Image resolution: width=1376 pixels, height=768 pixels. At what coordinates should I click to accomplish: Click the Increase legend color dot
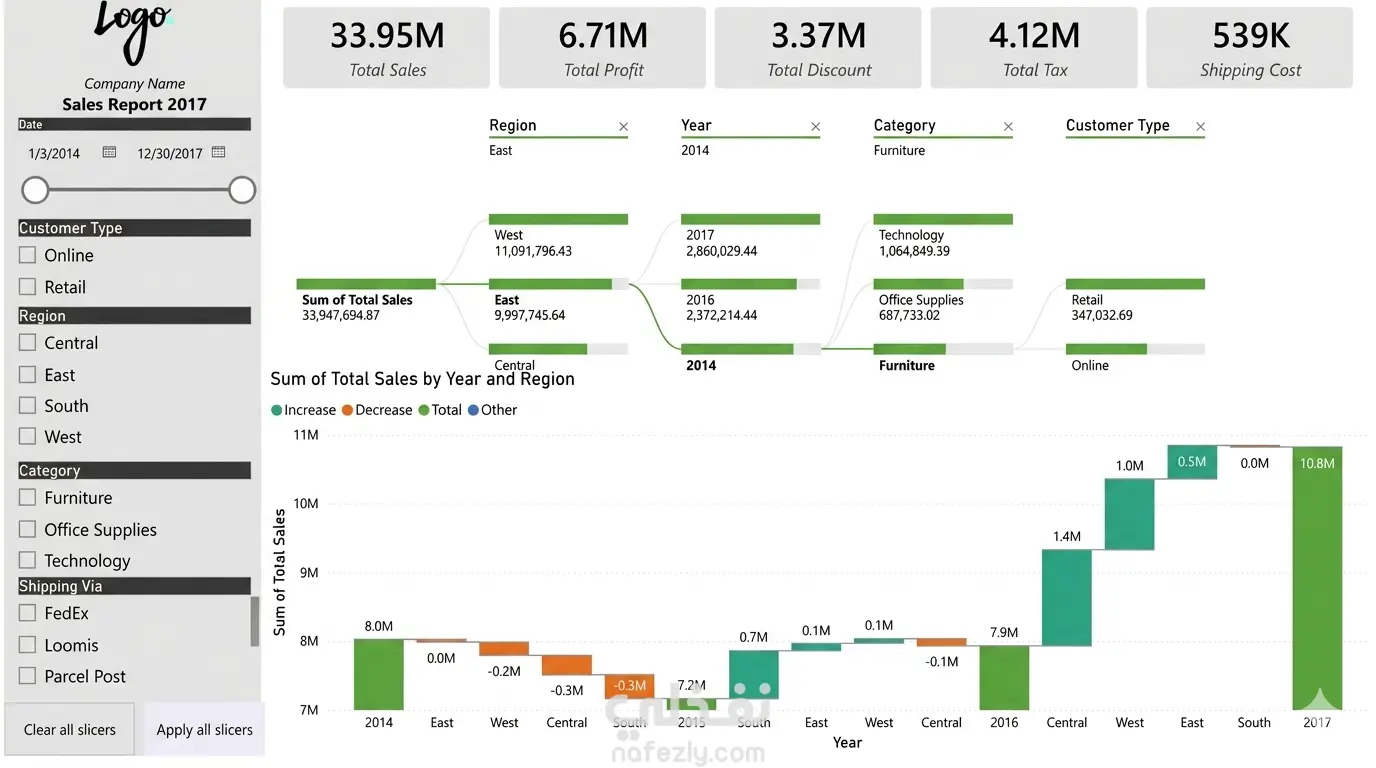point(277,410)
